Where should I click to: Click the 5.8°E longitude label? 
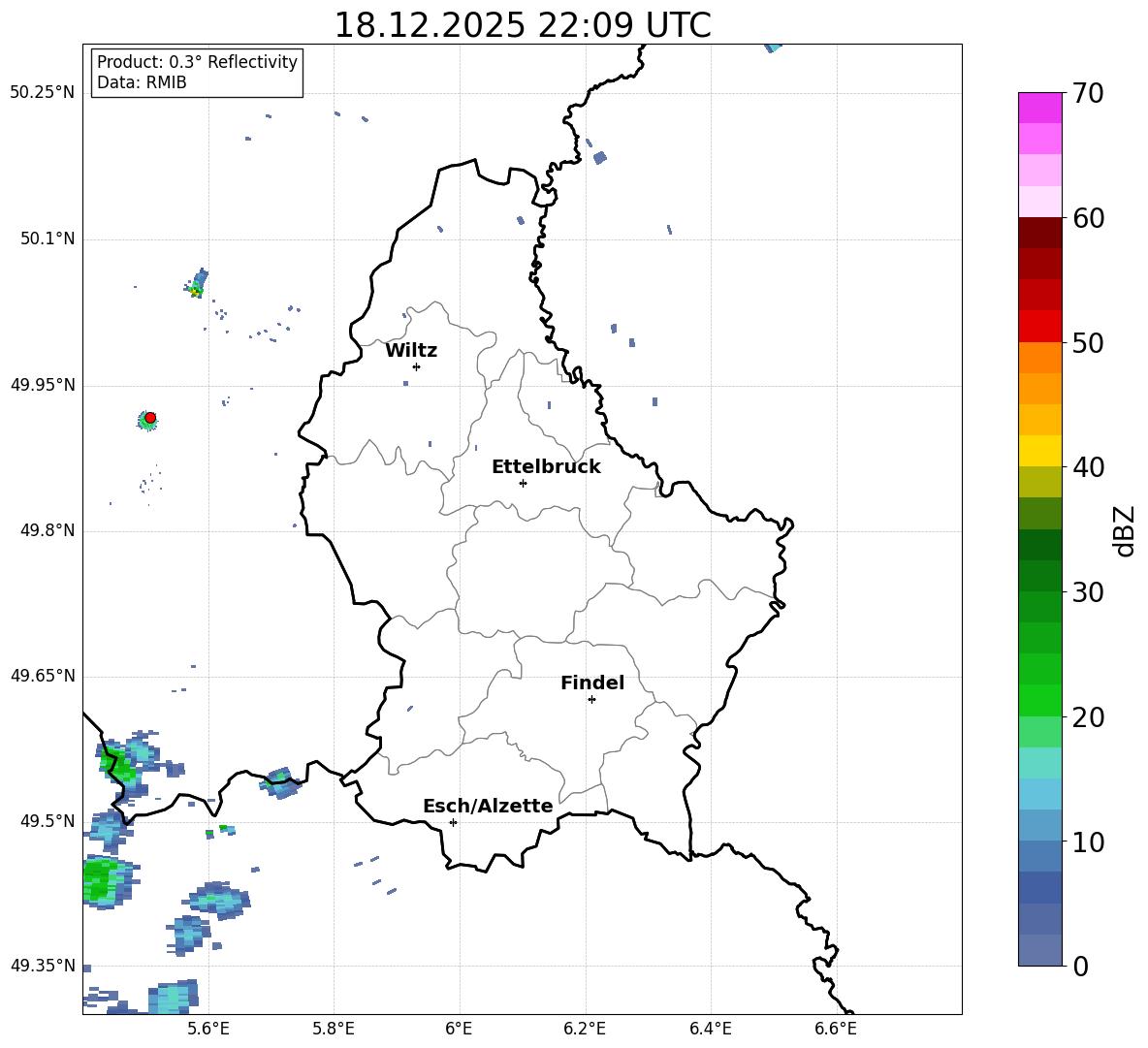tap(334, 1029)
